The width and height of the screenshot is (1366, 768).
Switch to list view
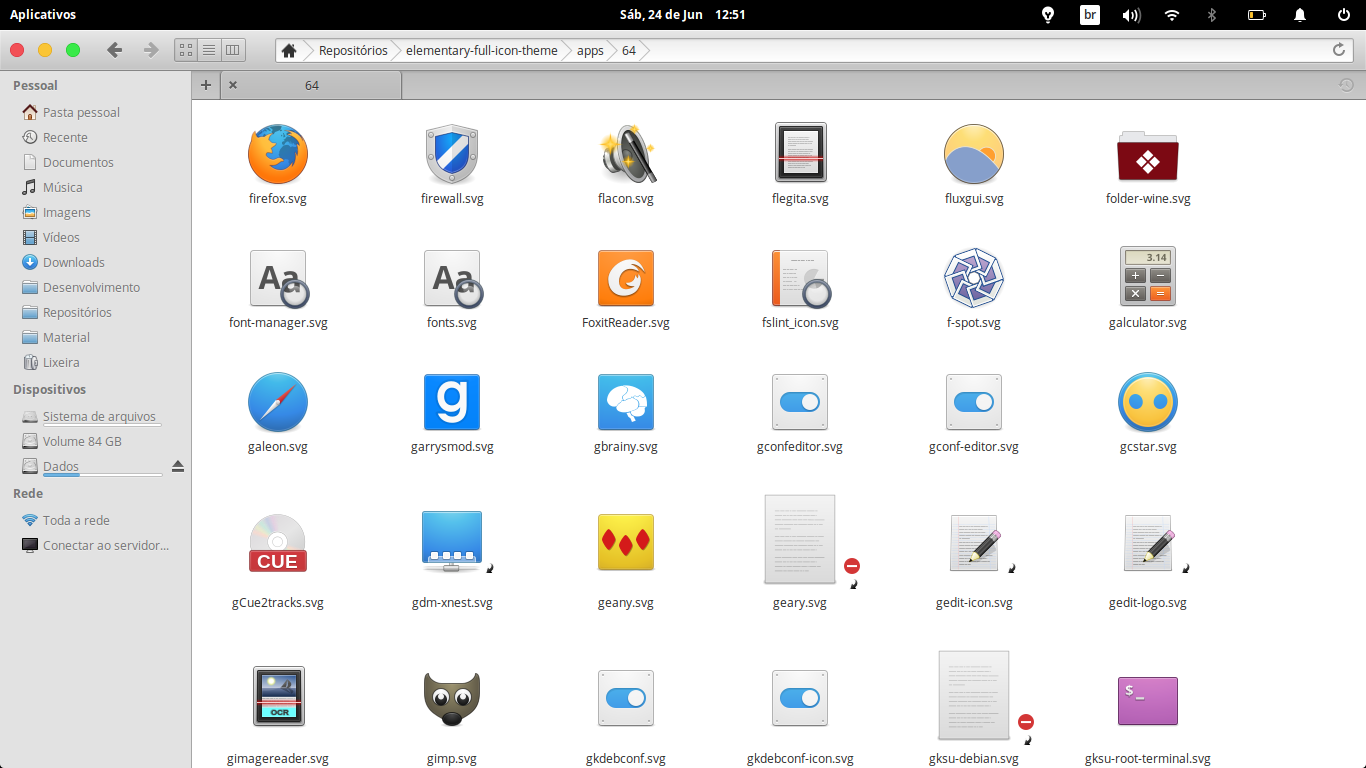209,50
